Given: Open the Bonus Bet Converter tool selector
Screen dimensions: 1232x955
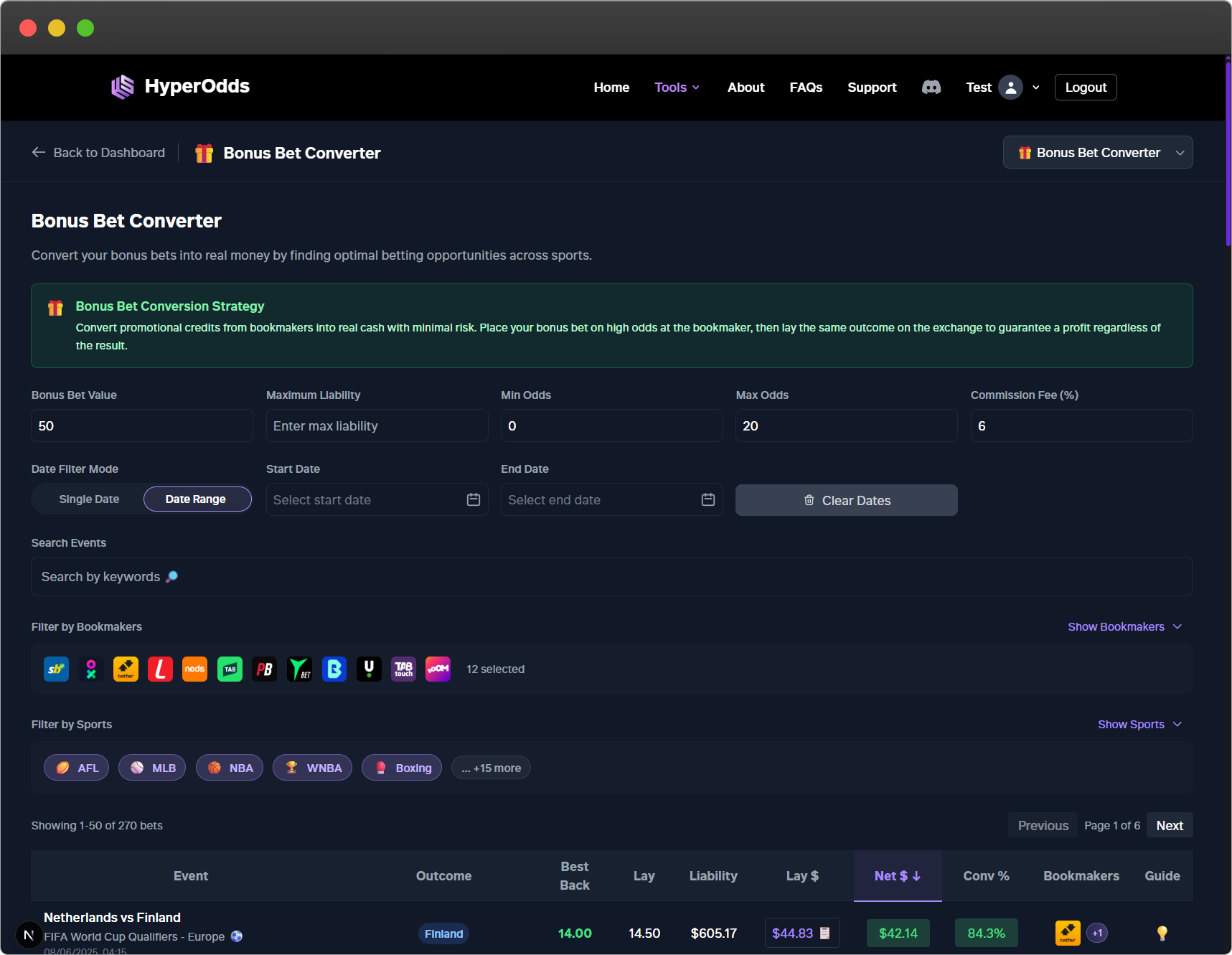Looking at the screenshot, I should pyautogui.click(x=1098, y=152).
